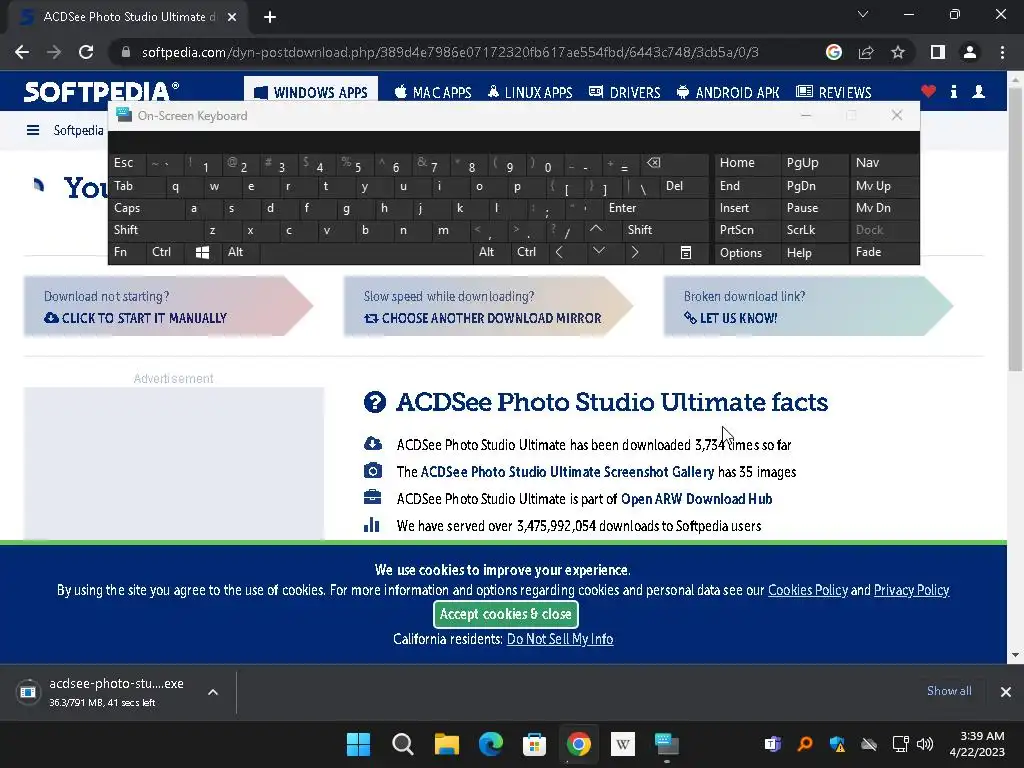Click to start the download manually
The height and width of the screenshot is (768, 1024).
(x=144, y=318)
